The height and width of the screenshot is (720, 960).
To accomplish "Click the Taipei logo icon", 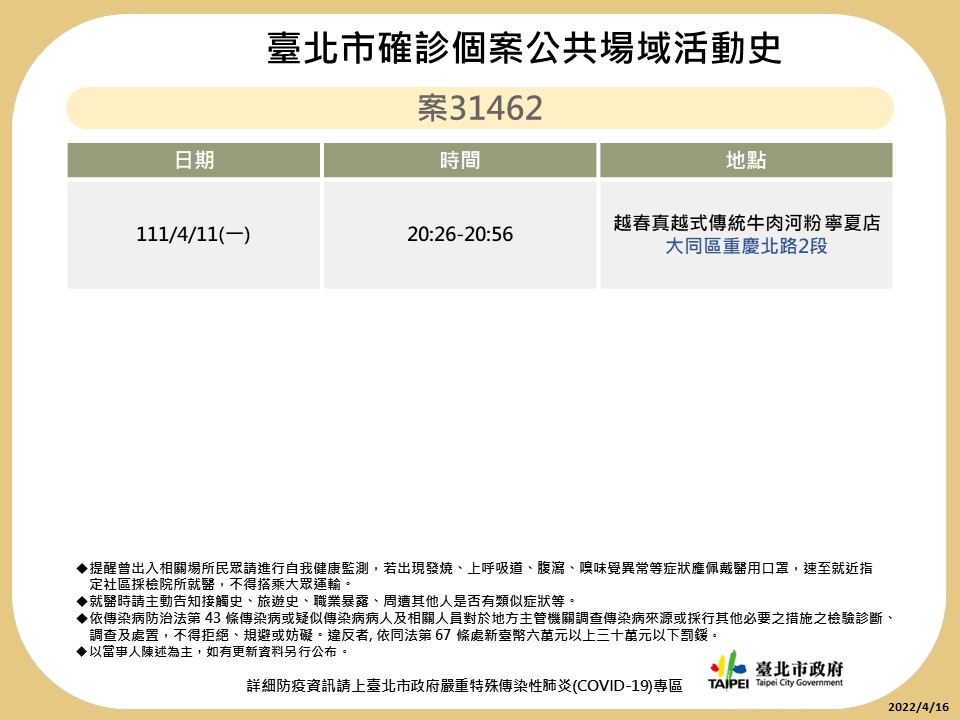I will [x=728, y=670].
